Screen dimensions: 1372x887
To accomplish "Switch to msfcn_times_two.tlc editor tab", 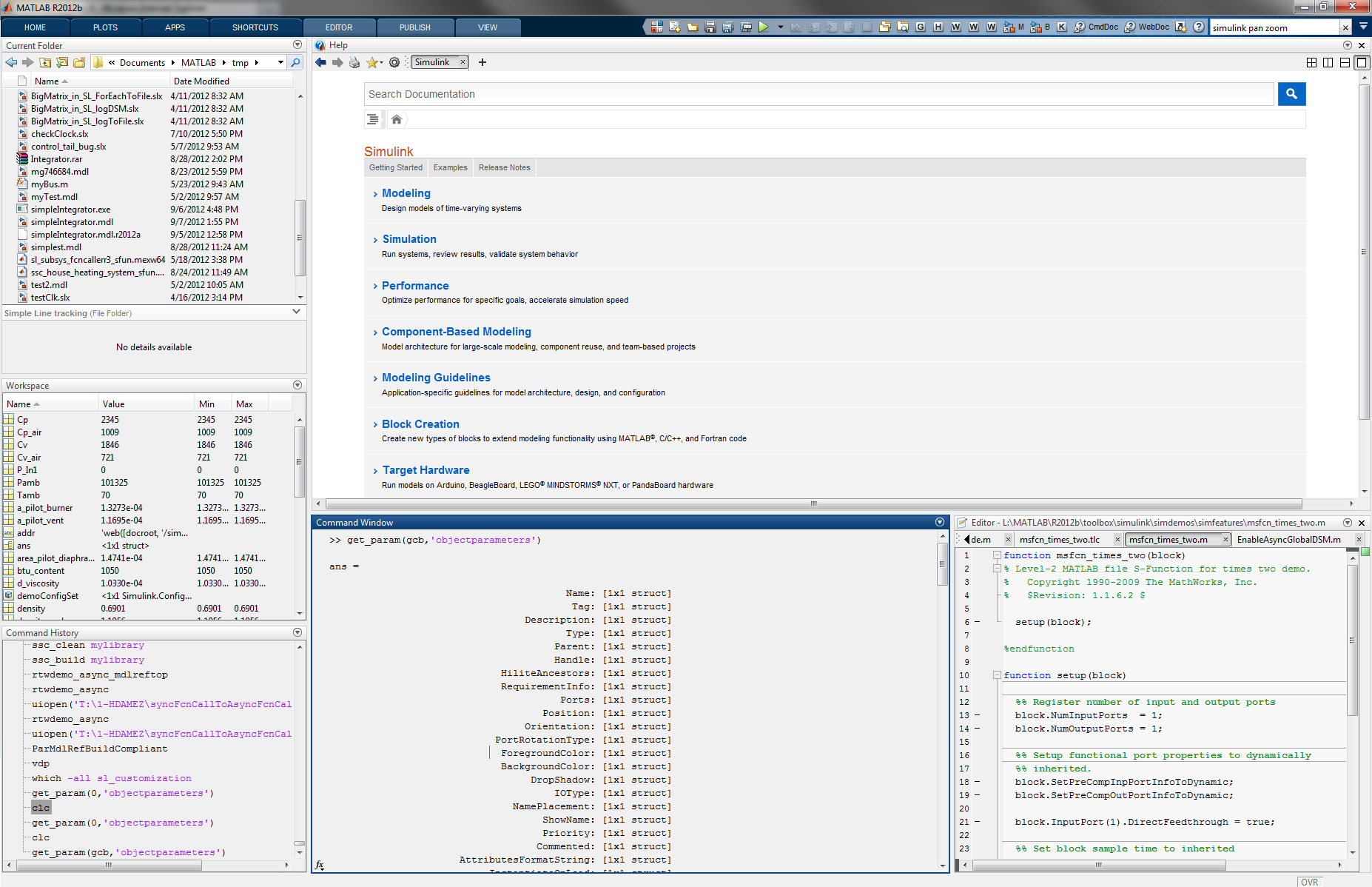I will click(1060, 540).
